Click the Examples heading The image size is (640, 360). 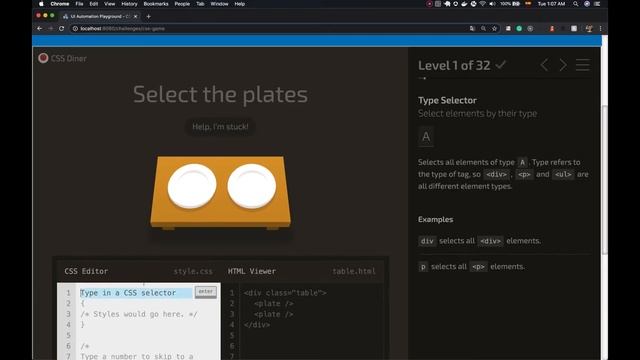pyautogui.click(x=435, y=219)
